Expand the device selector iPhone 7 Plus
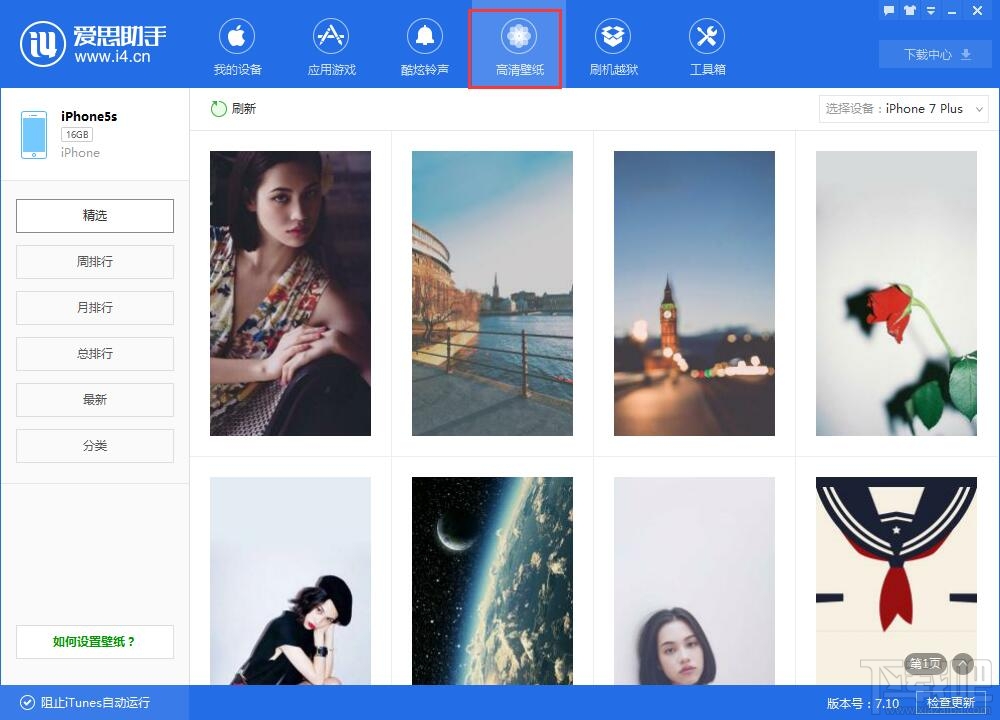Viewport: 1000px width, 720px height. pyautogui.click(x=904, y=109)
